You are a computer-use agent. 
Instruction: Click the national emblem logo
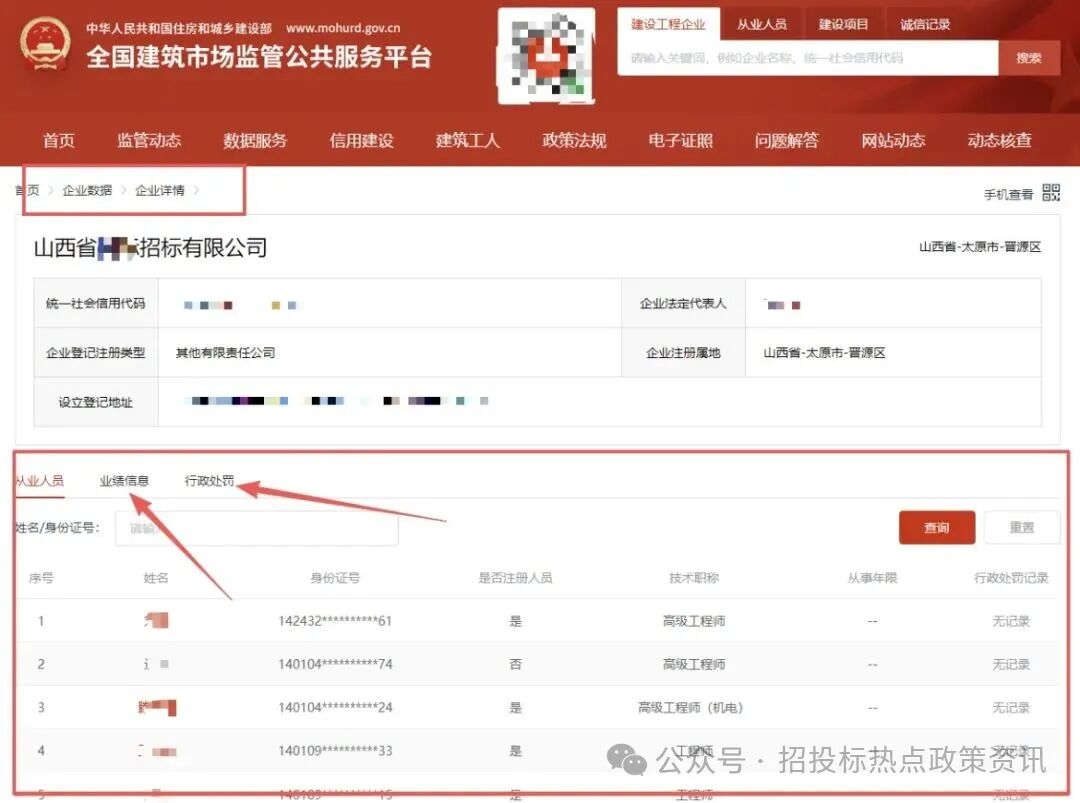[x=45, y=43]
